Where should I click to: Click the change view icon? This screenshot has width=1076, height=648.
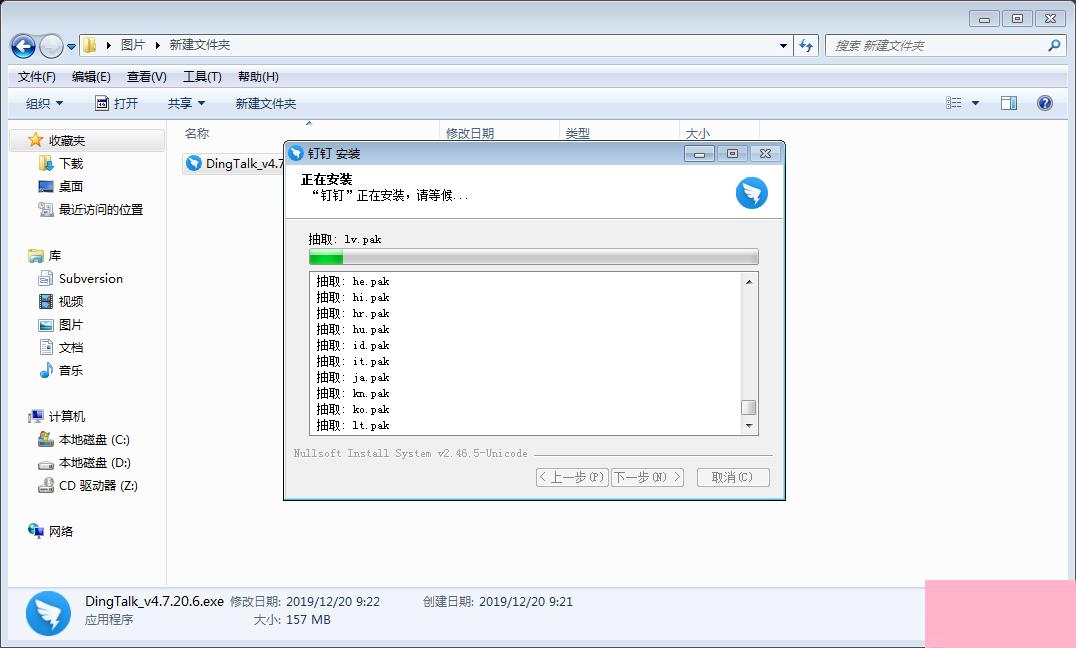point(953,103)
